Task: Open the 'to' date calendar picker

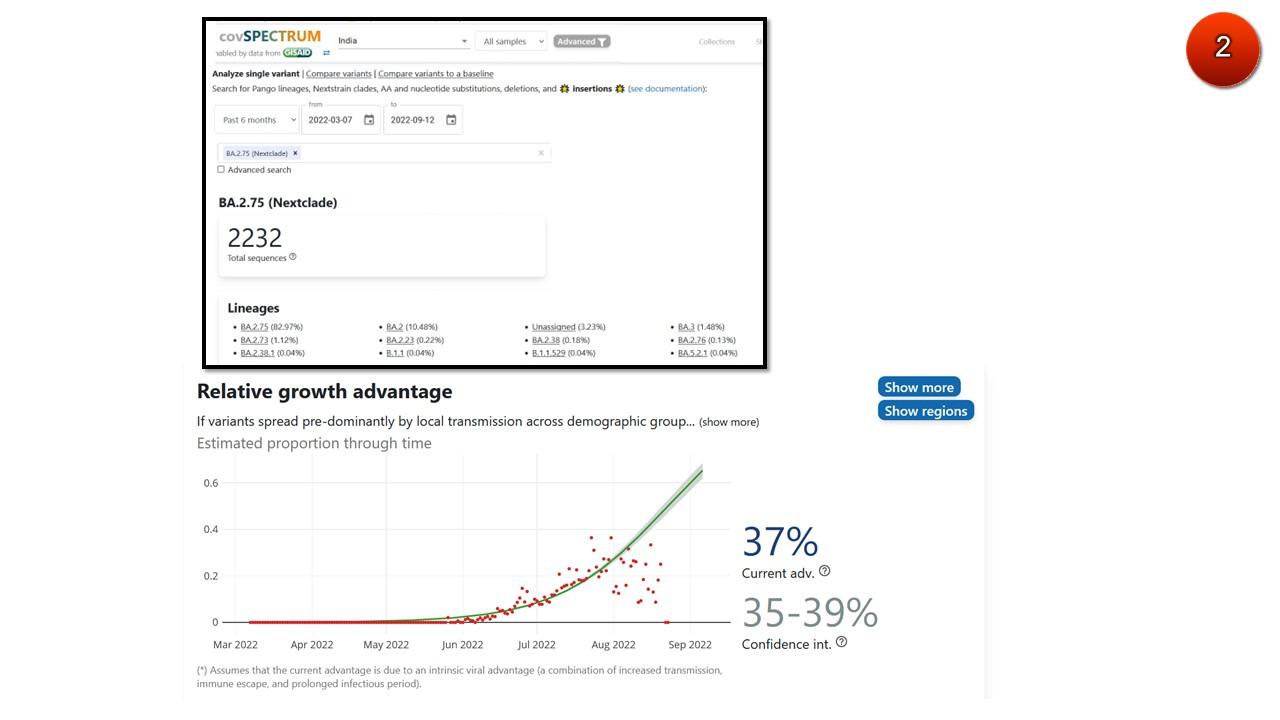Action: pos(451,120)
